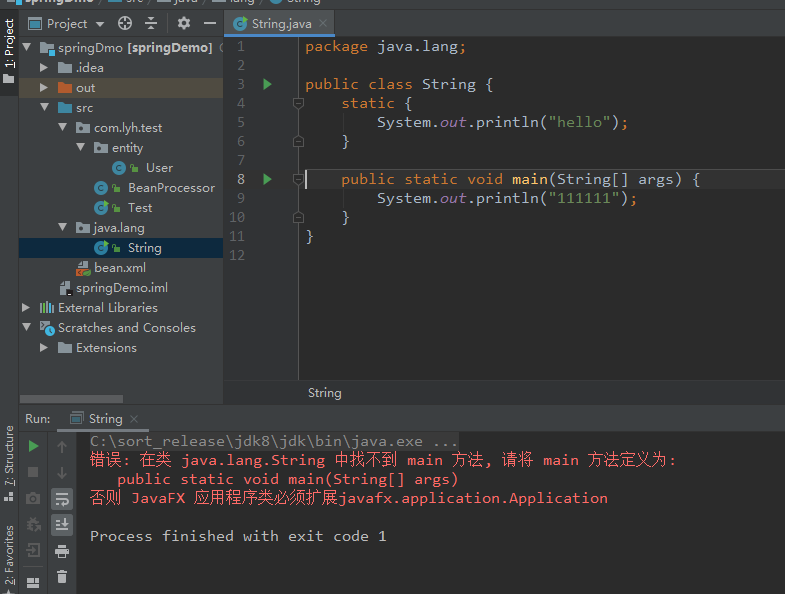
Task: Click the 'Process finished with exit code 1' text
Action: pos(238,536)
